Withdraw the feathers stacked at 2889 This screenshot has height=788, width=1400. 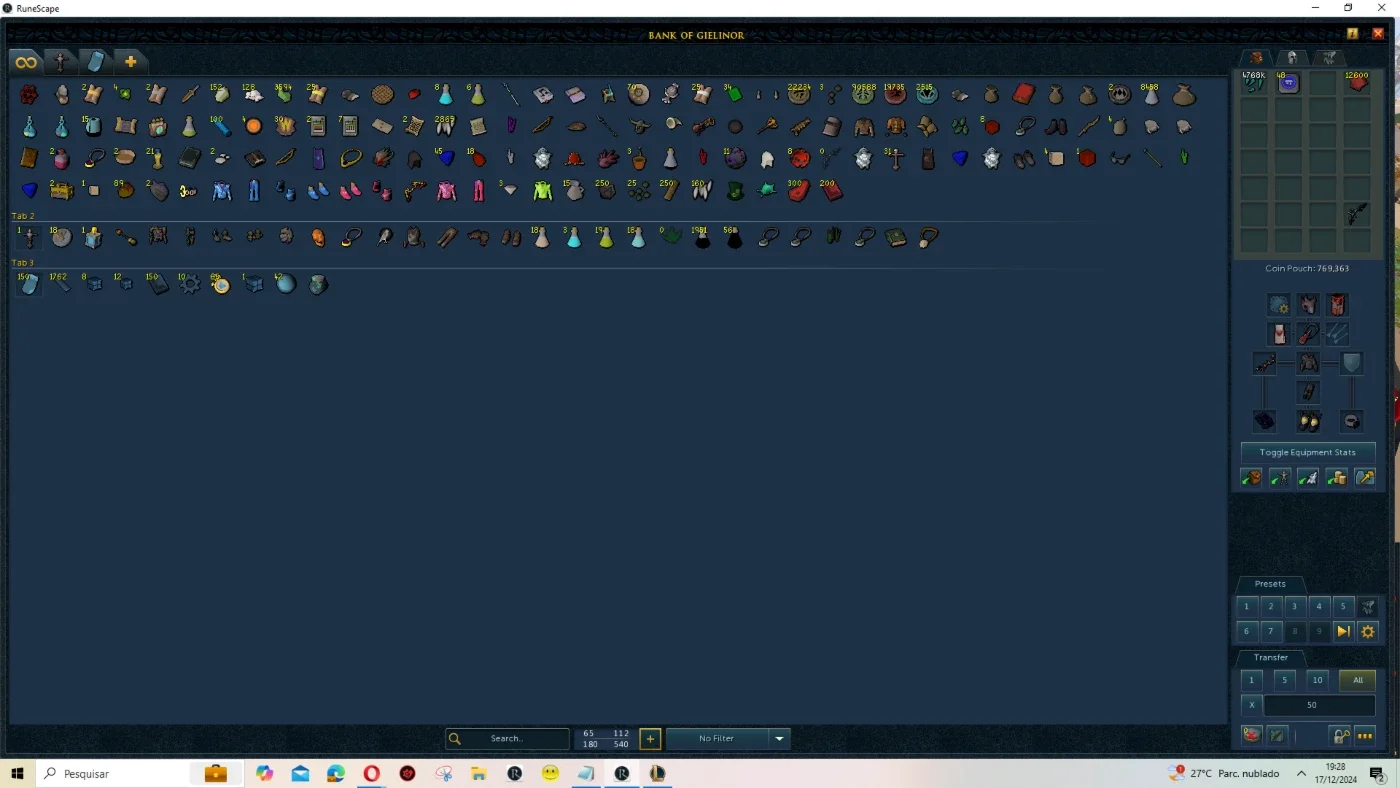pyautogui.click(x=445, y=126)
